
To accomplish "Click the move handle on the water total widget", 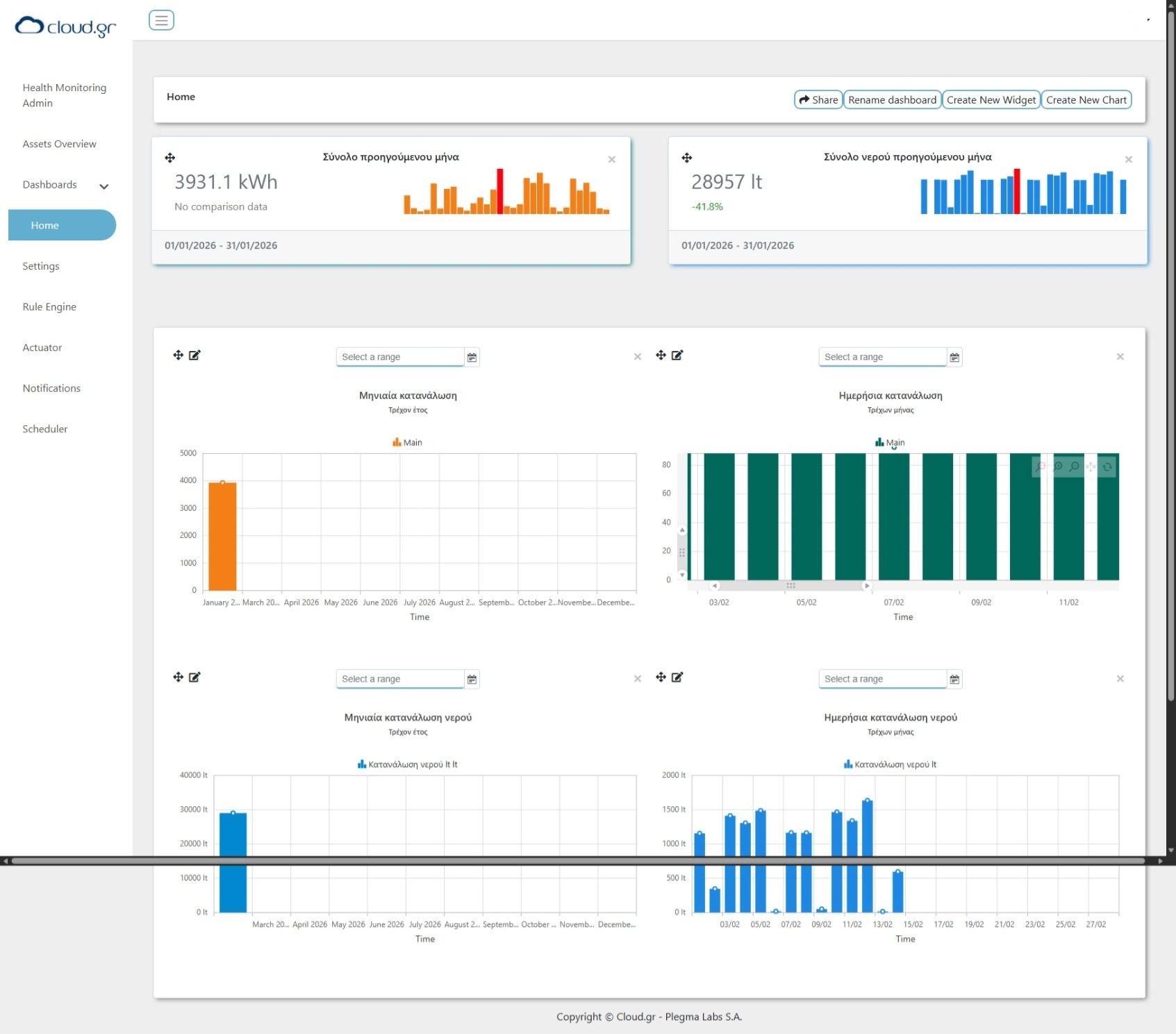I will coord(687,158).
